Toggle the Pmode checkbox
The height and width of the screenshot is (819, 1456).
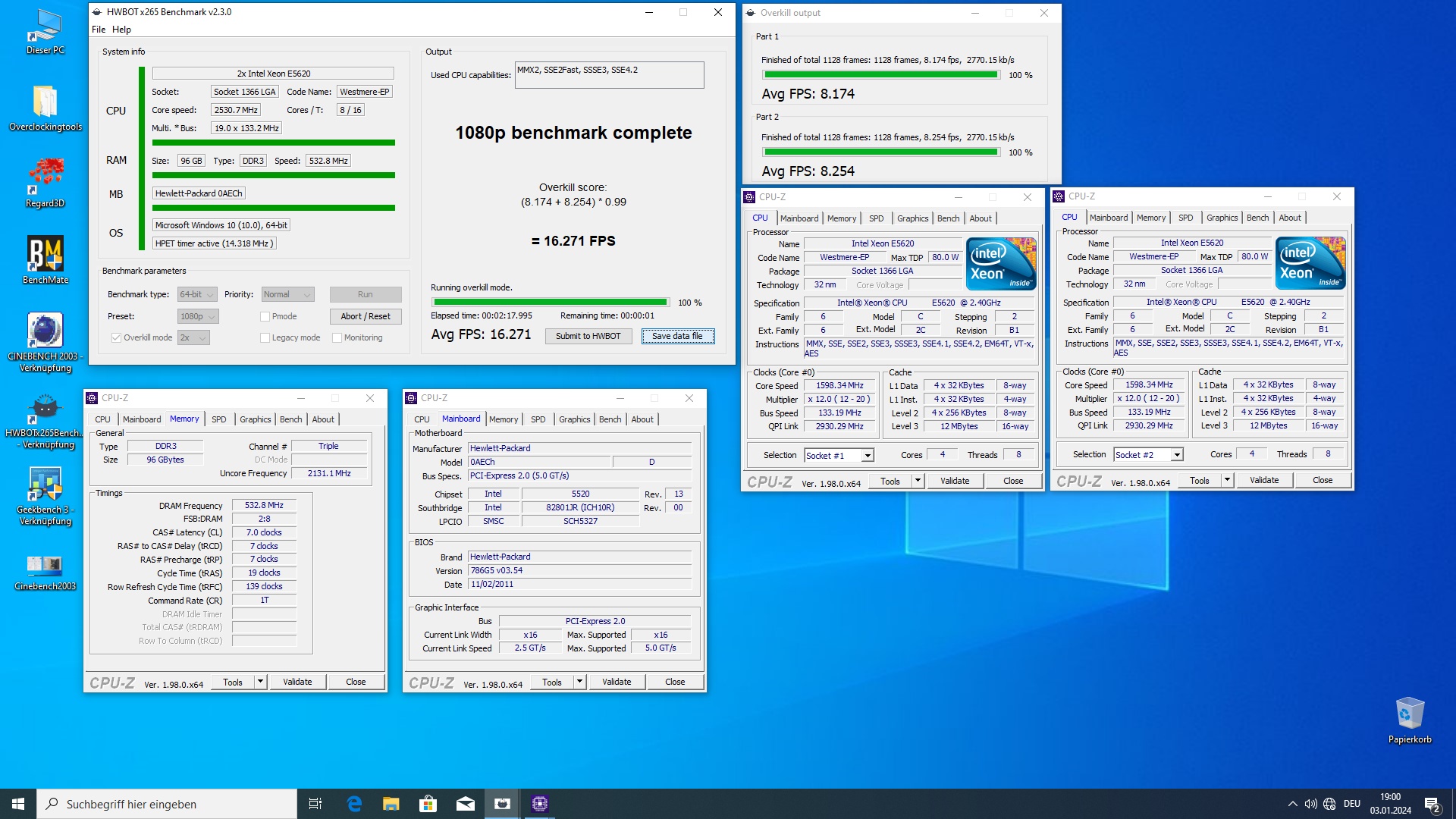(x=265, y=316)
